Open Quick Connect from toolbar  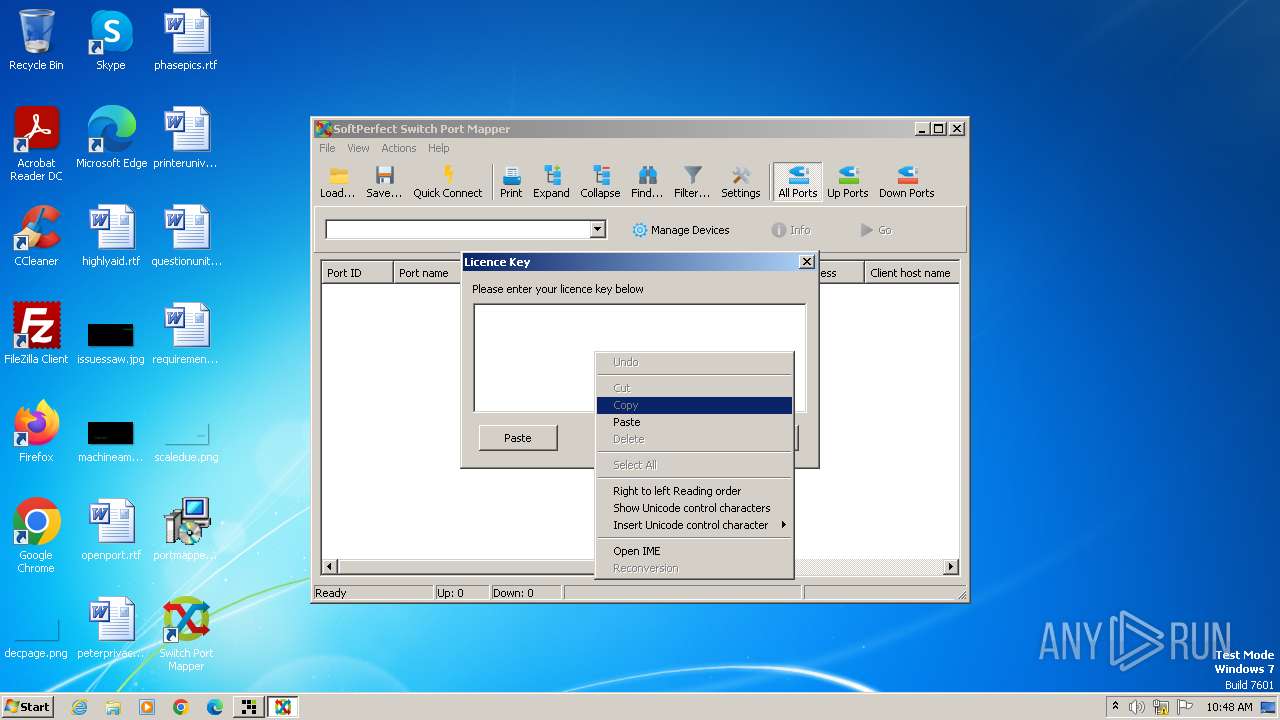point(447,183)
